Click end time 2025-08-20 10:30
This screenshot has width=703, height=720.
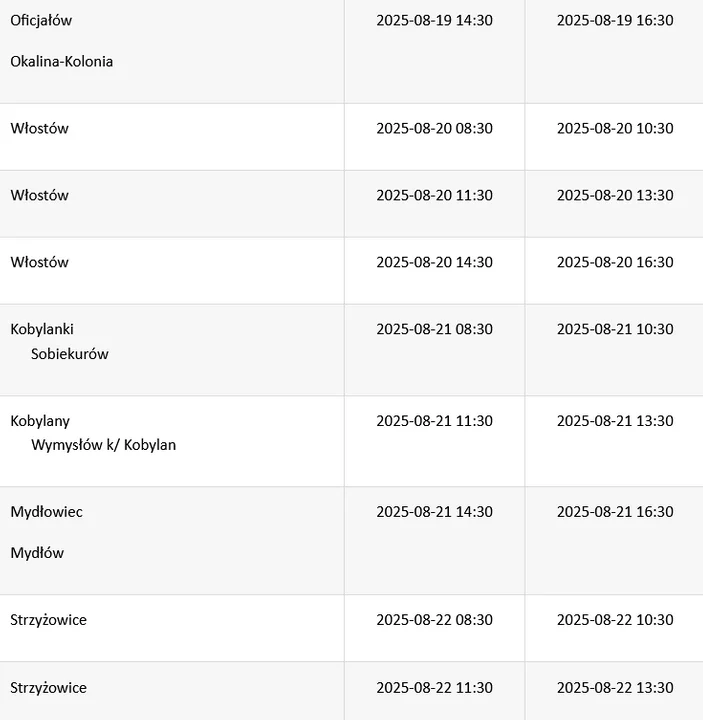615,129
